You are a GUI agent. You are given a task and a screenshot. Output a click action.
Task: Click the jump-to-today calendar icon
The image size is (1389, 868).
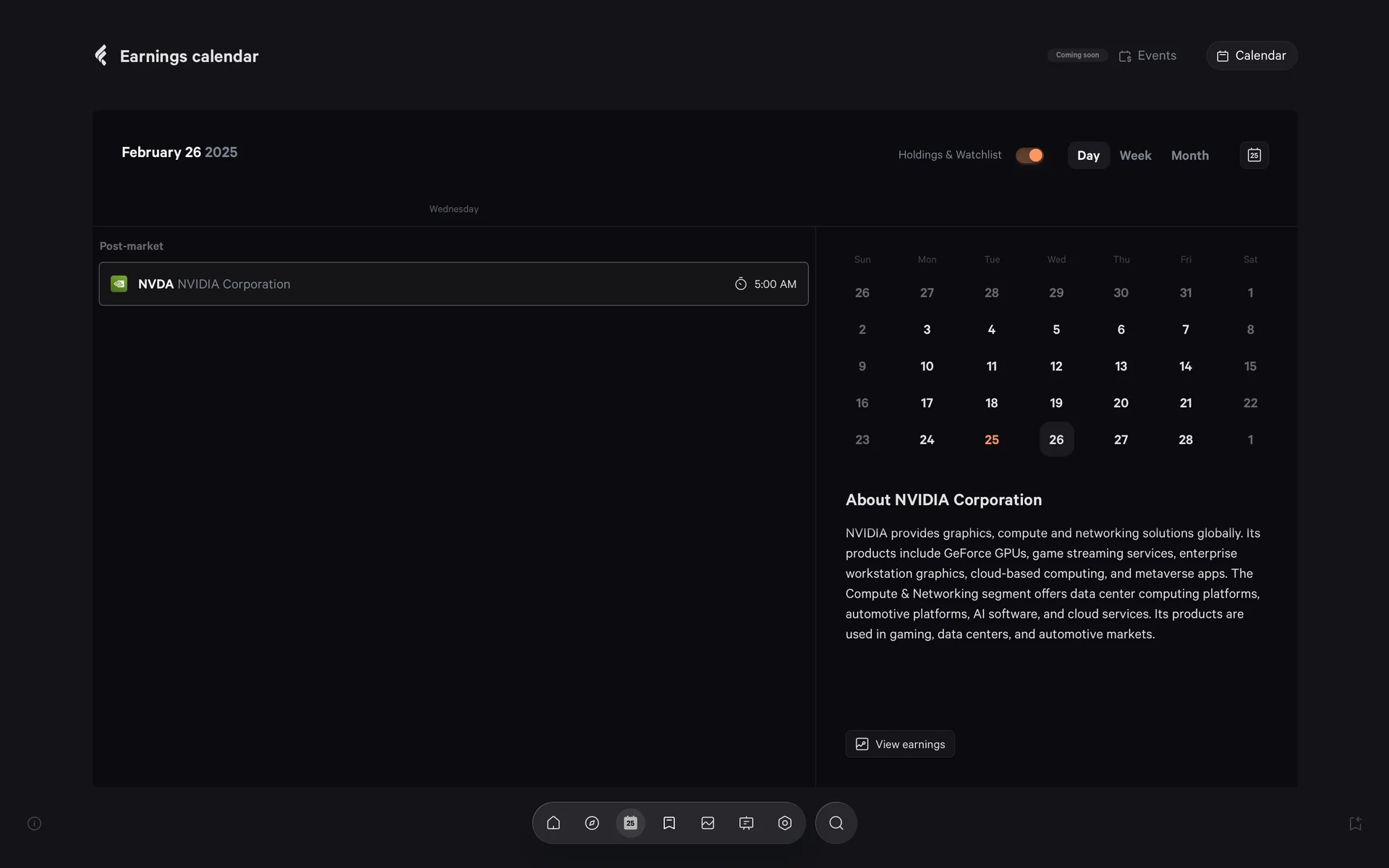pos(1254,156)
